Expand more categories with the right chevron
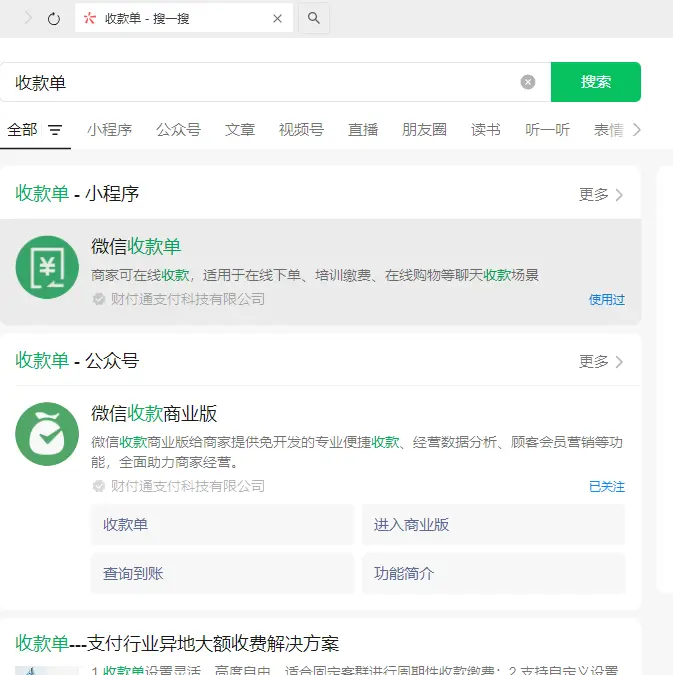Screen dimensions: 673x675 point(637,130)
